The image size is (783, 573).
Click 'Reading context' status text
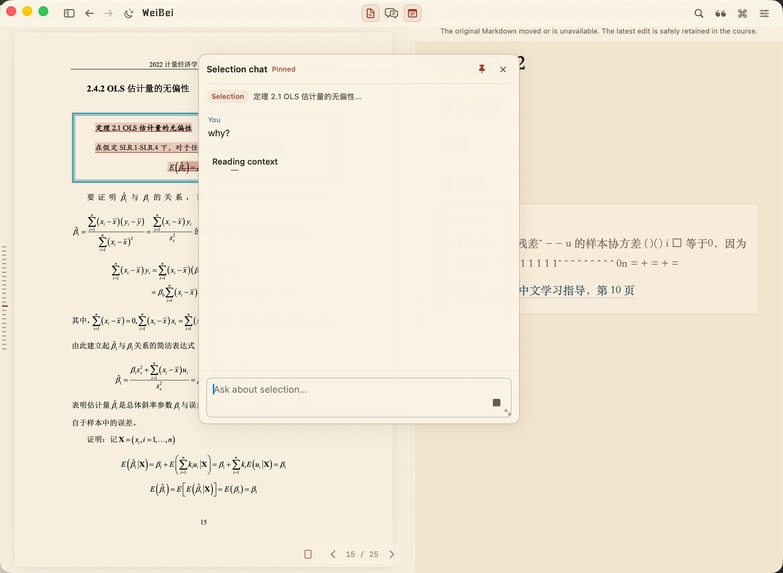click(x=245, y=161)
